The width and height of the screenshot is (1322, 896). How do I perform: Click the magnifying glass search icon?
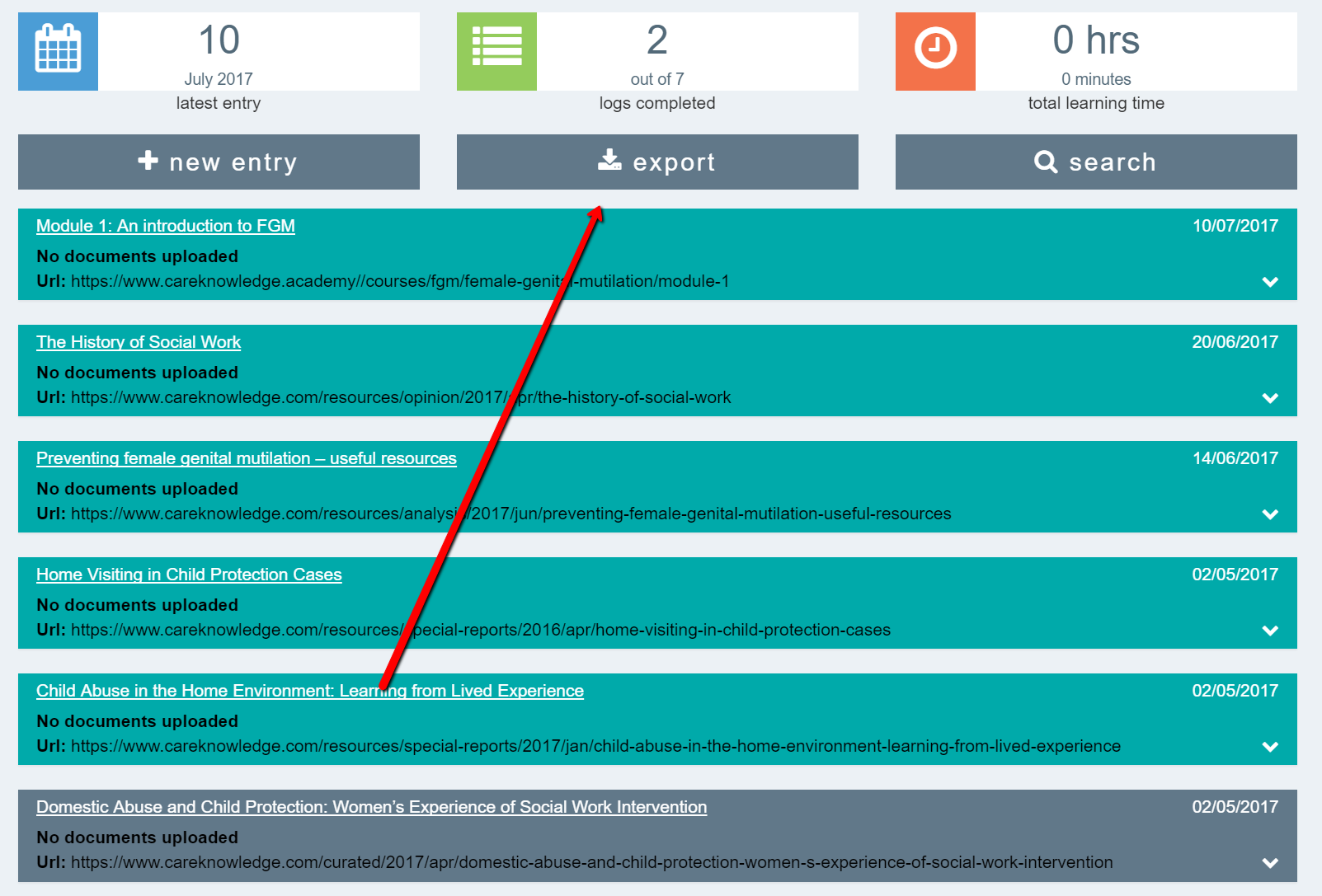pyautogui.click(x=1046, y=162)
